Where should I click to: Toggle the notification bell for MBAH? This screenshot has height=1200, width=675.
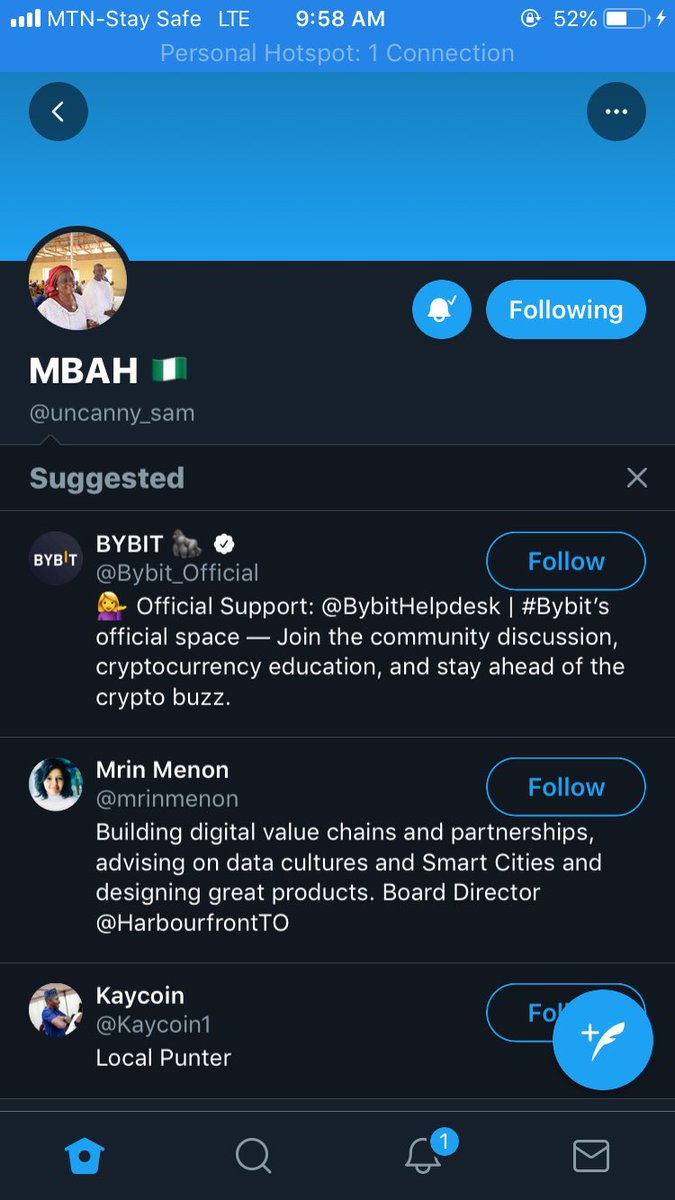pos(441,310)
